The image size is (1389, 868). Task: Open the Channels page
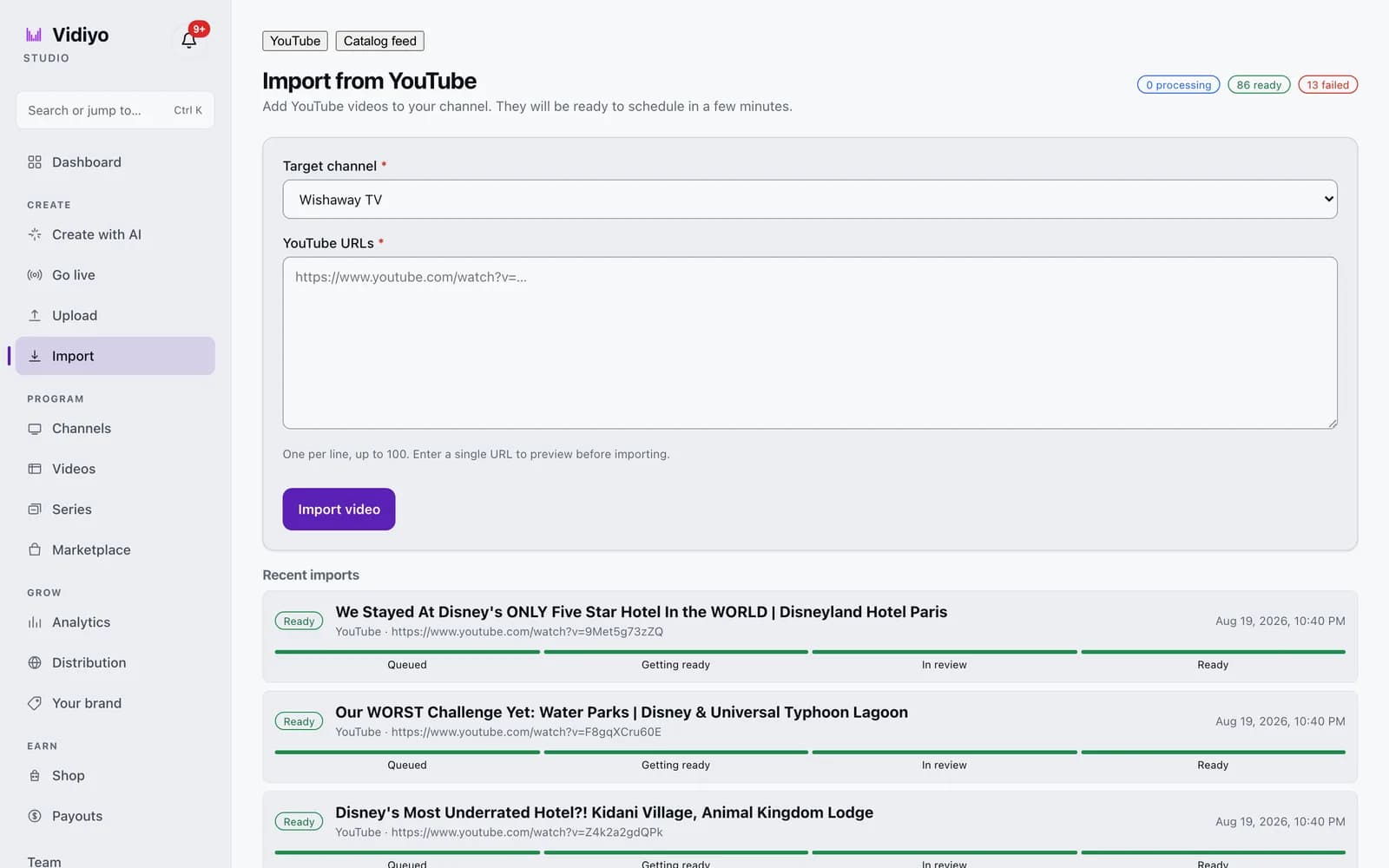(115, 429)
